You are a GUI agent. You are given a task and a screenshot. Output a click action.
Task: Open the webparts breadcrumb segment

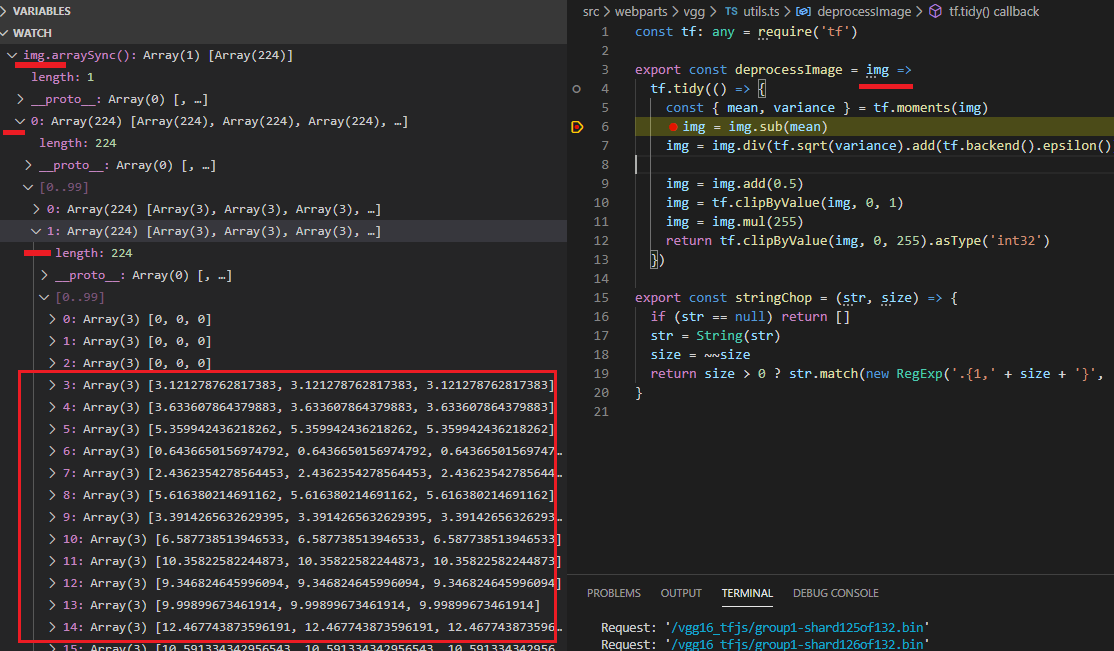tap(641, 11)
